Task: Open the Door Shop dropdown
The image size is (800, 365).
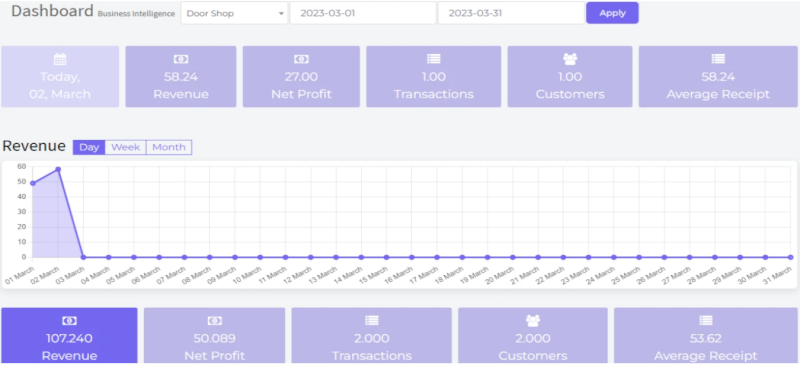Action: tap(235, 13)
